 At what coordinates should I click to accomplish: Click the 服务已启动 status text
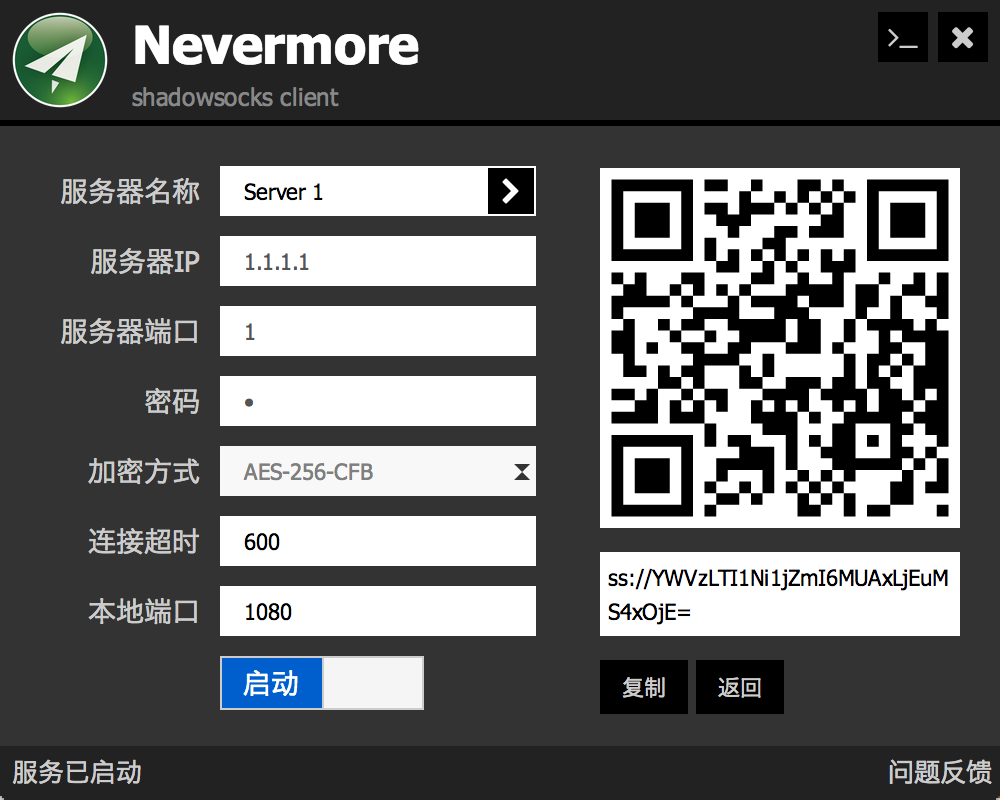(77, 772)
